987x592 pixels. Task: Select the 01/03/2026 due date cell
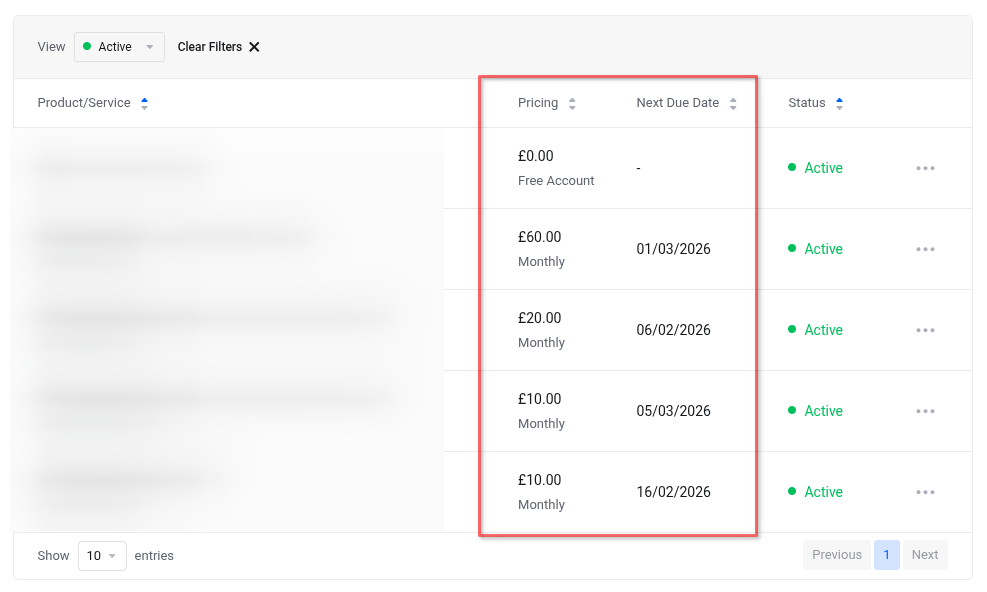[x=673, y=249]
